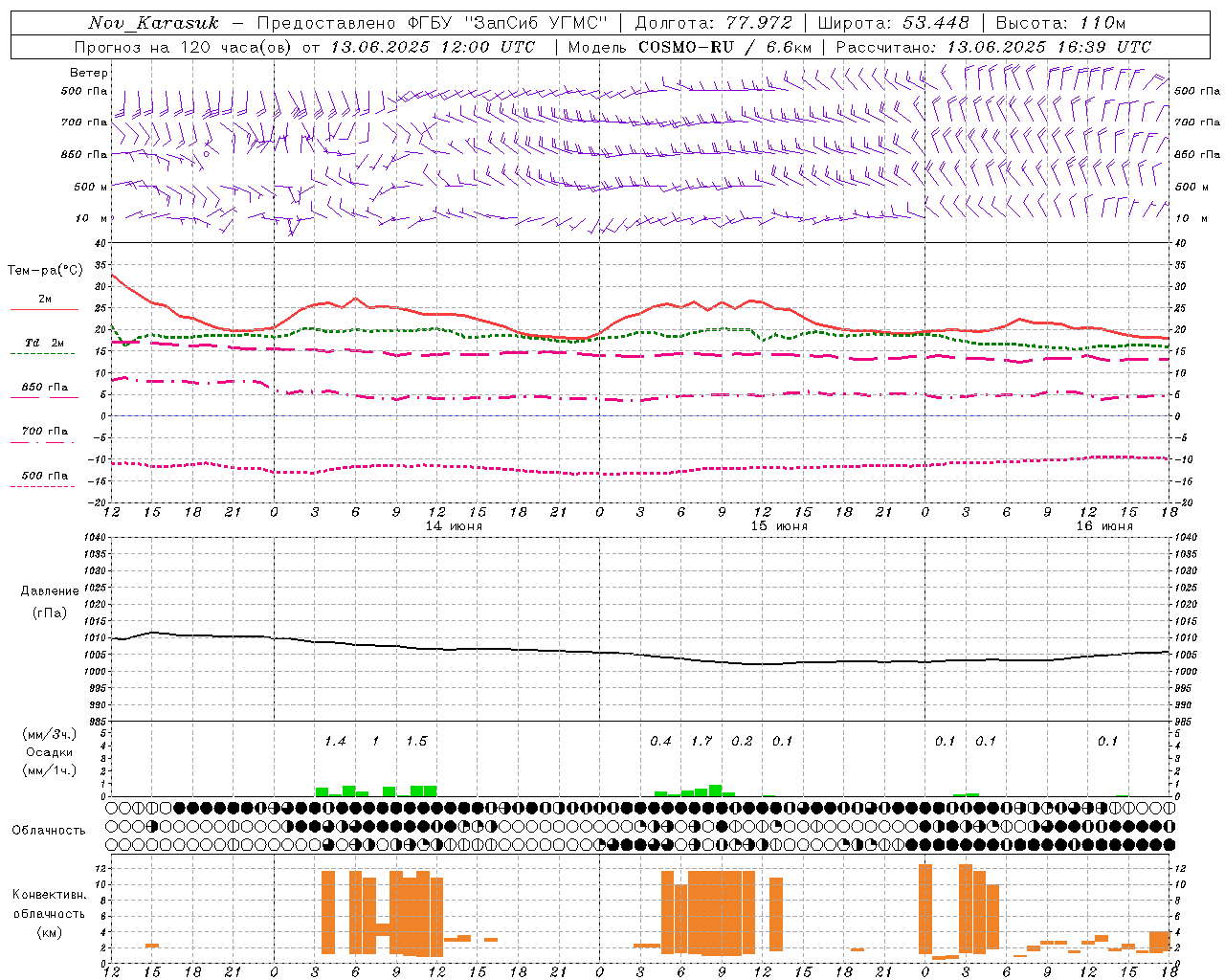Click the '1.7' three-hour precipitation value

702,742
